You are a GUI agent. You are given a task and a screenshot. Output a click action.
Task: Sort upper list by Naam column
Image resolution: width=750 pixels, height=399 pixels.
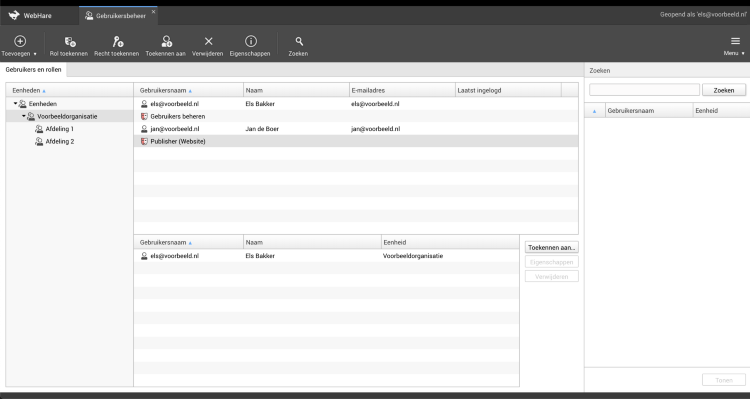click(x=297, y=90)
